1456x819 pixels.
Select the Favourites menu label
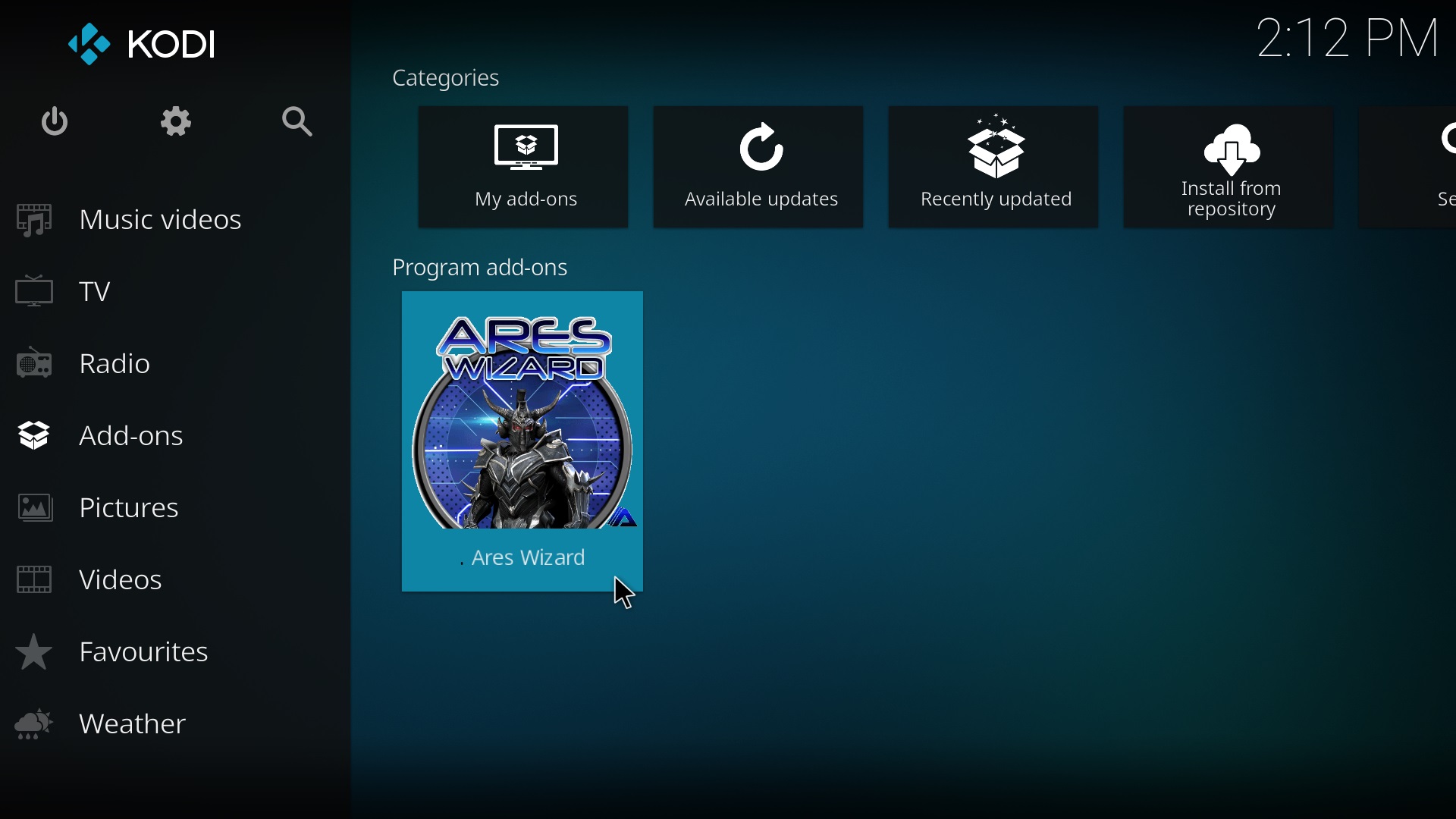pyautogui.click(x=144, y=653)
